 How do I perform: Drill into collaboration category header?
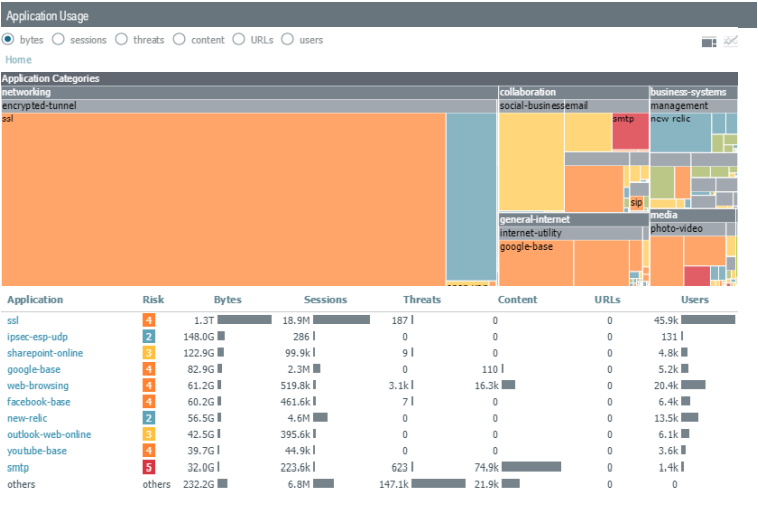pos(527,92)
